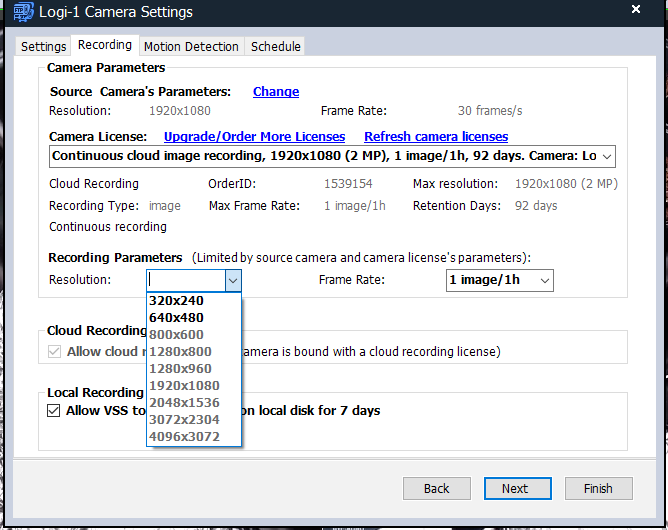Click the Back button

click(436, 488)
